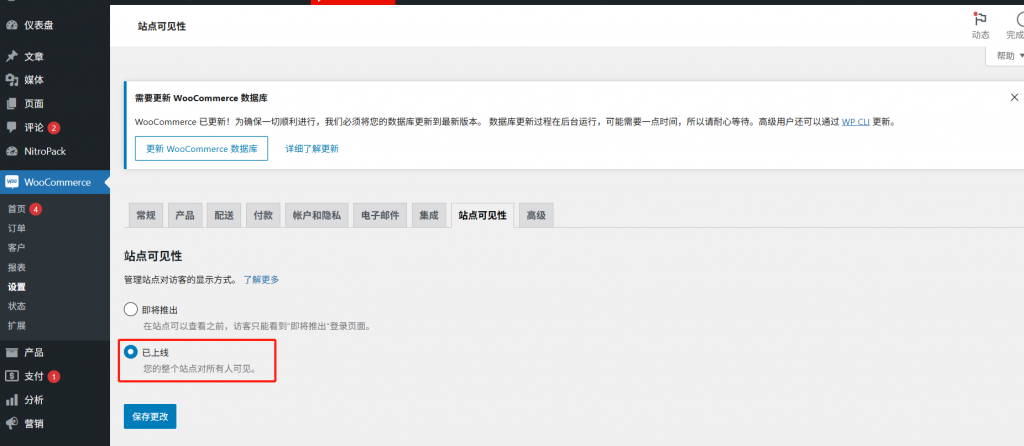Open 文章 in the sidebar menu
The width and height of the screenshot is (1024, 446).
55,57
